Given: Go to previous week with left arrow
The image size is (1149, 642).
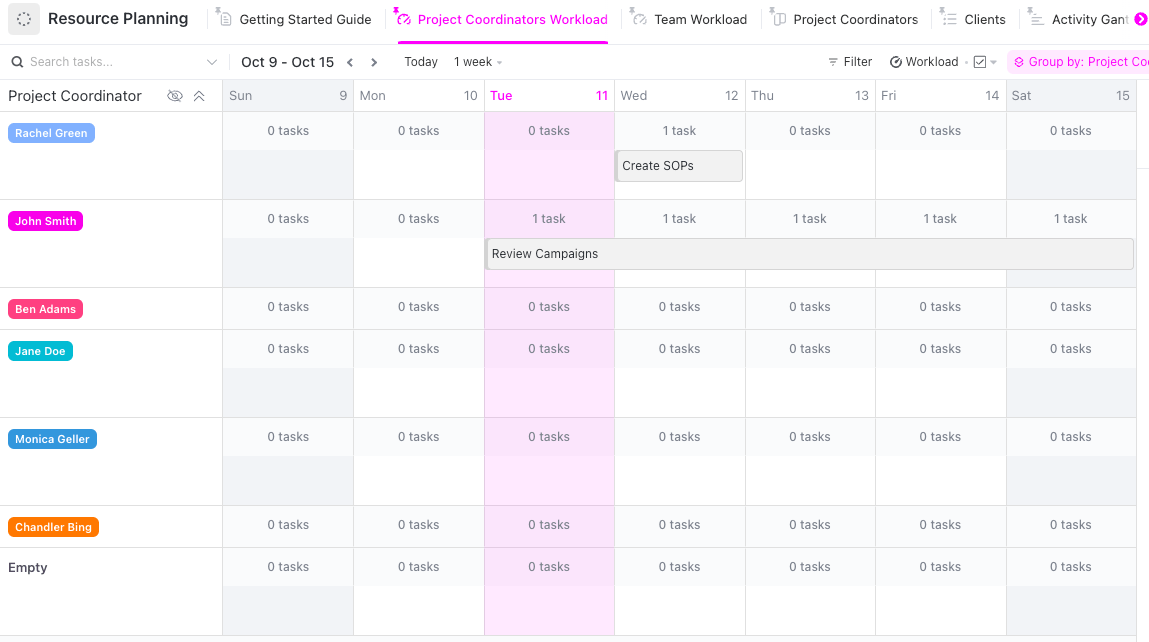Looking at the screenshot, I should pos(350,62).
